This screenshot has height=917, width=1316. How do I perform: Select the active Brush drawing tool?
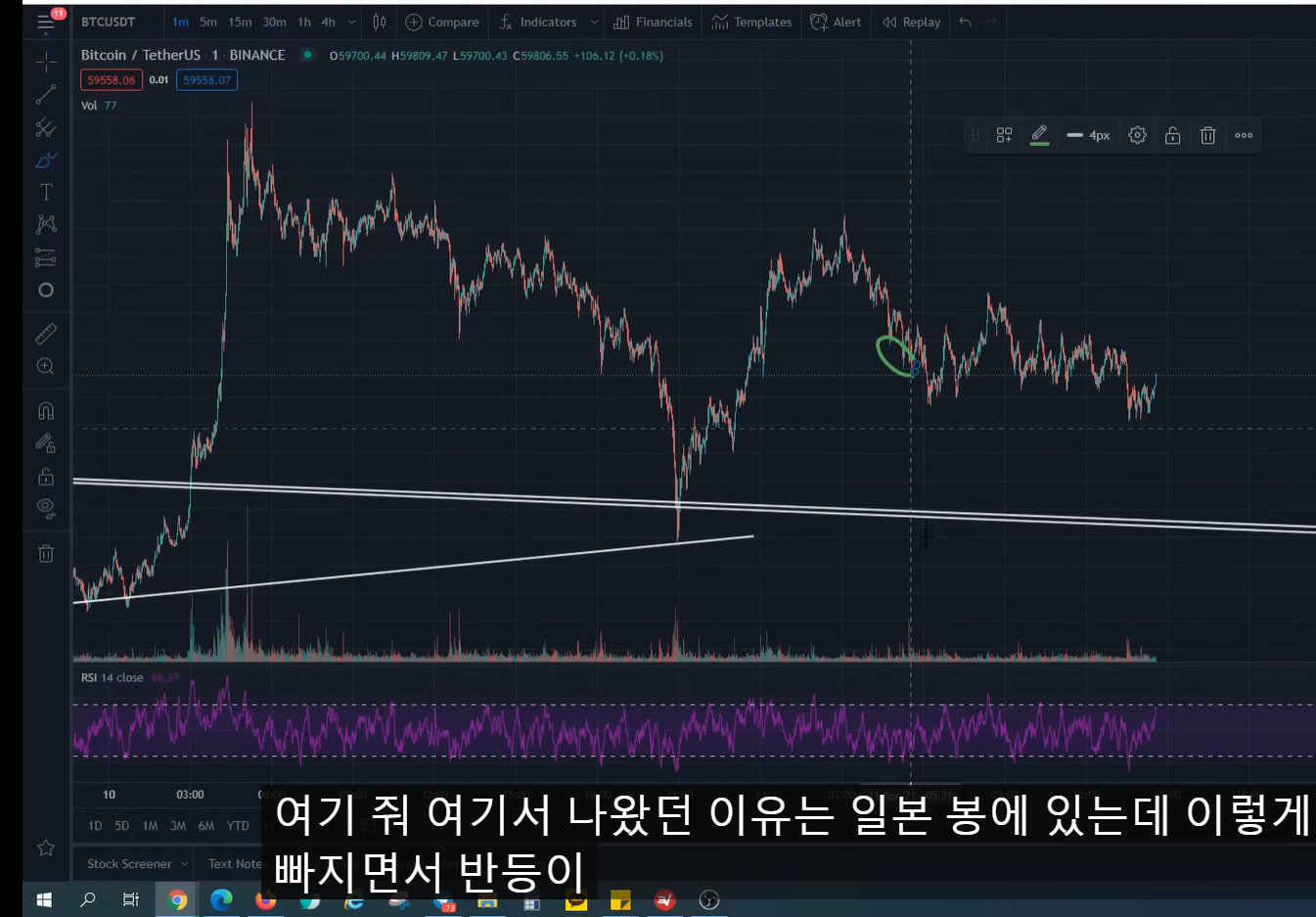point(46,160)
